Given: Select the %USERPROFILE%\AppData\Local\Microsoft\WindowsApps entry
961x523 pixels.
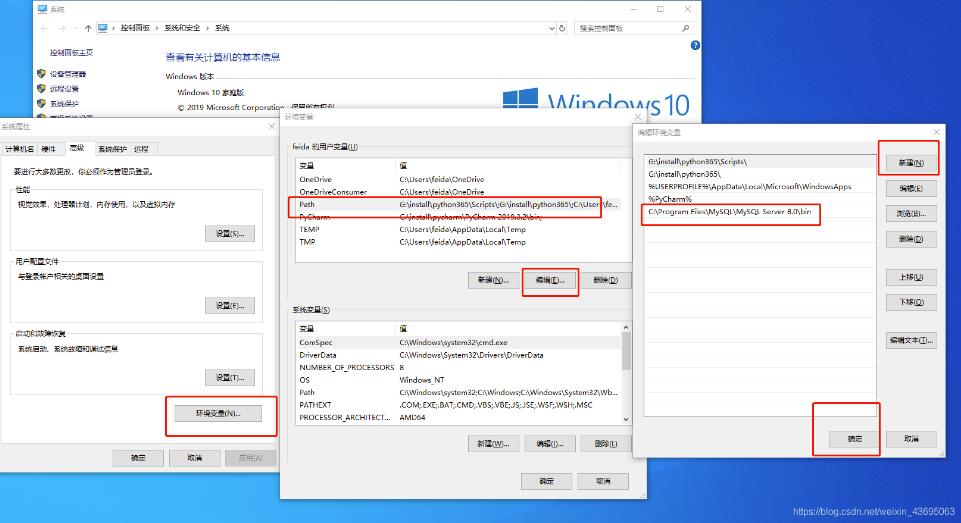Looking at the screenshot, I should (x=760, y=186).
